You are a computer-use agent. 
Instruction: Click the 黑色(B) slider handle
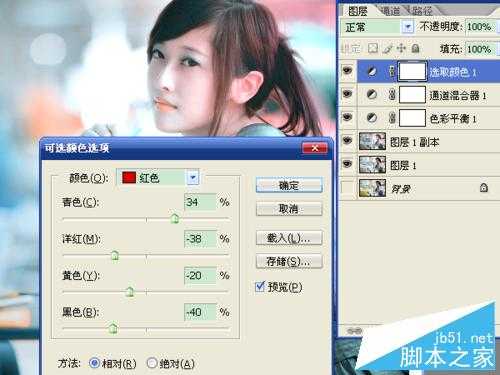pyautogui.click(x=113, y=329)
